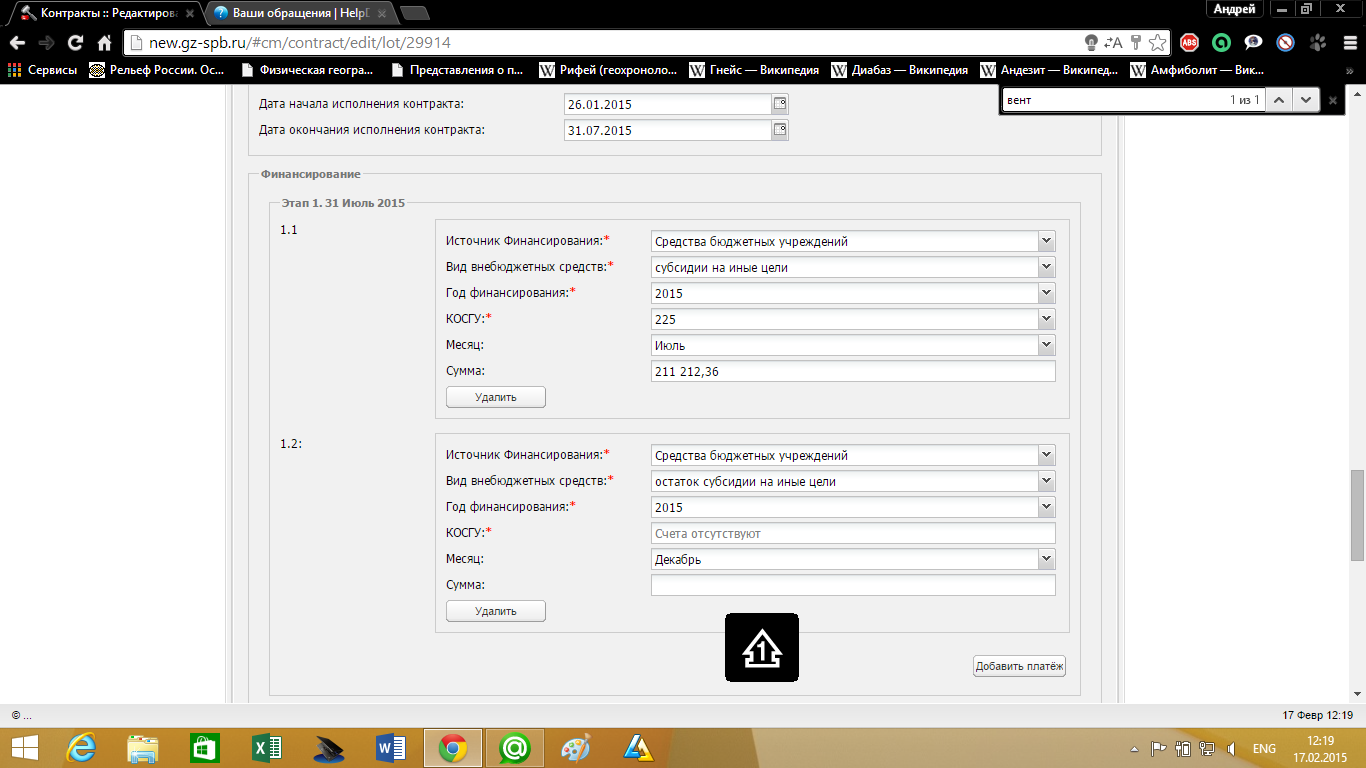
Task: Go back to the previous page
Action: pyautogui.click(x=17, y=43)
